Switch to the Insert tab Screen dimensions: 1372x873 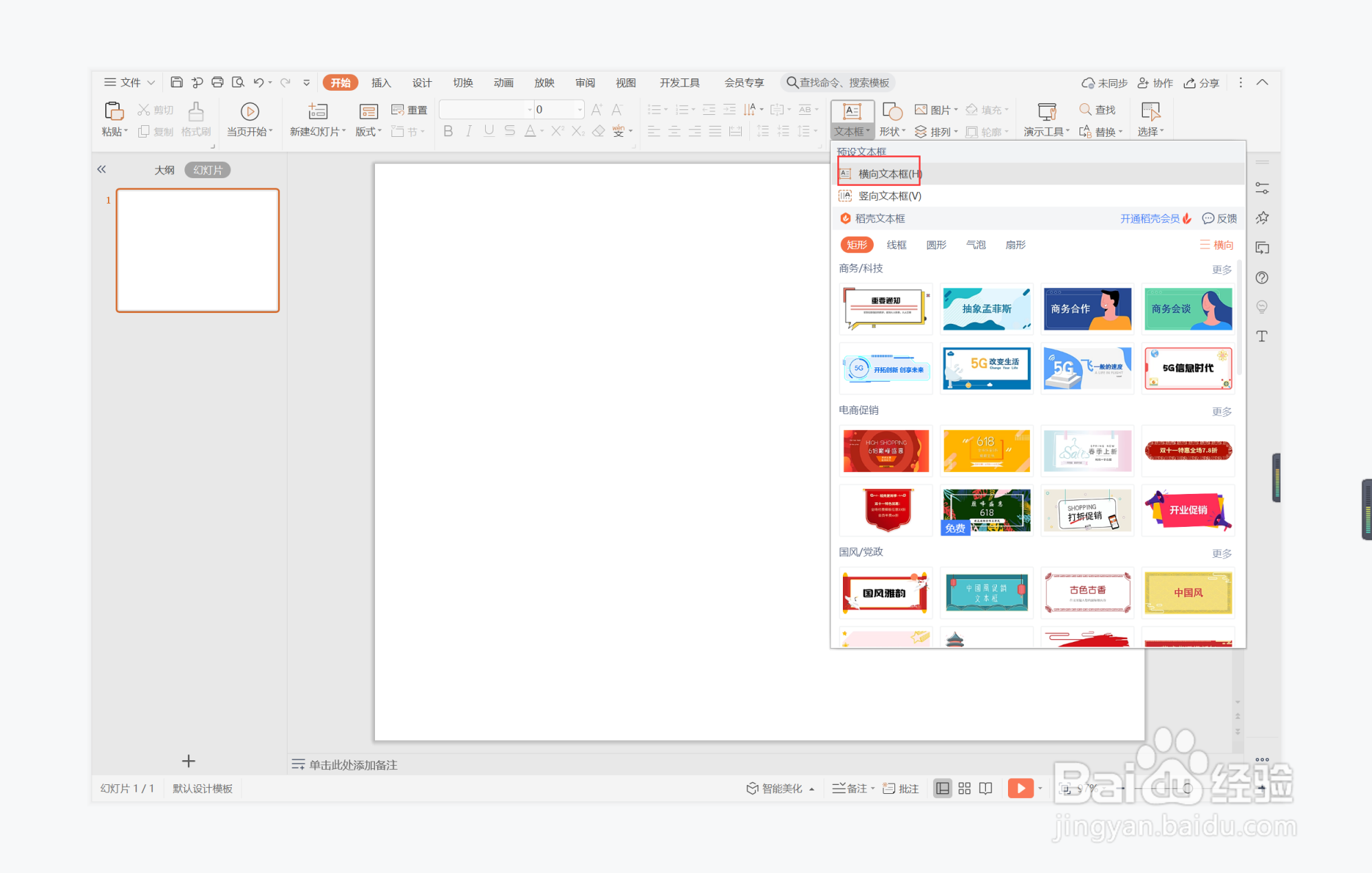[380, 83]
